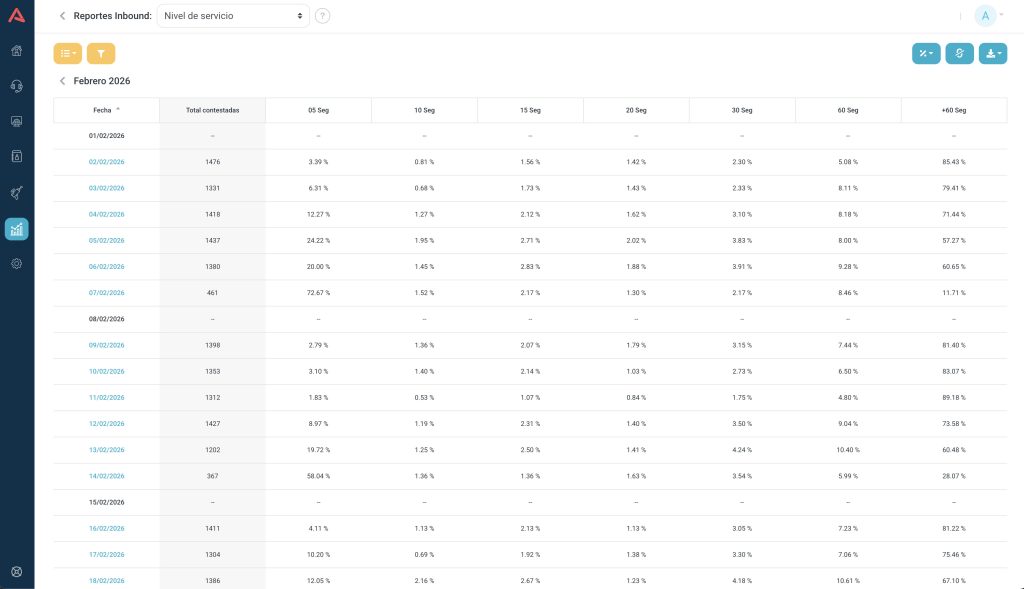Open the download export dropdown
This screenshot has width=1024, height=589.
(992, 54)
